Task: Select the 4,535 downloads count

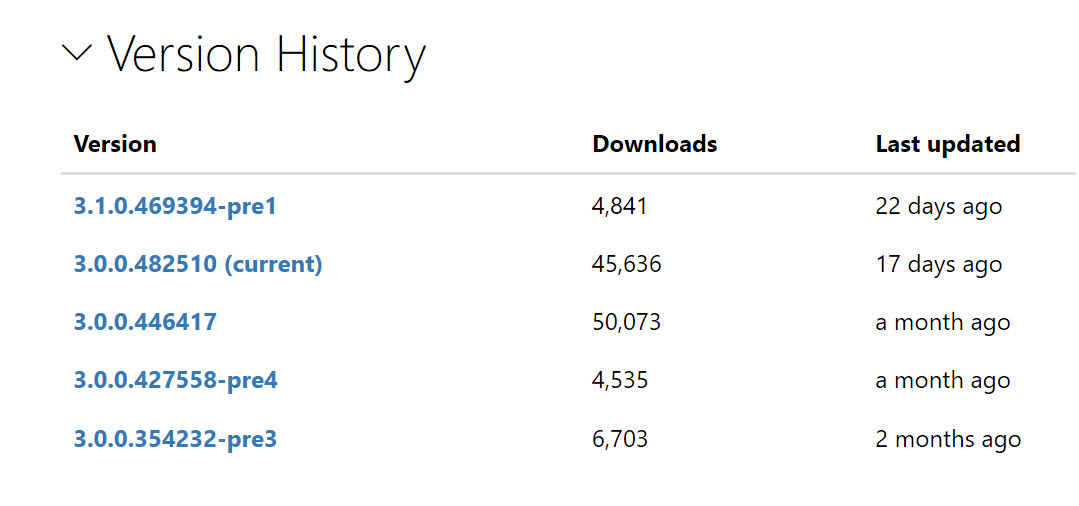Action: [x=620, y=380]
